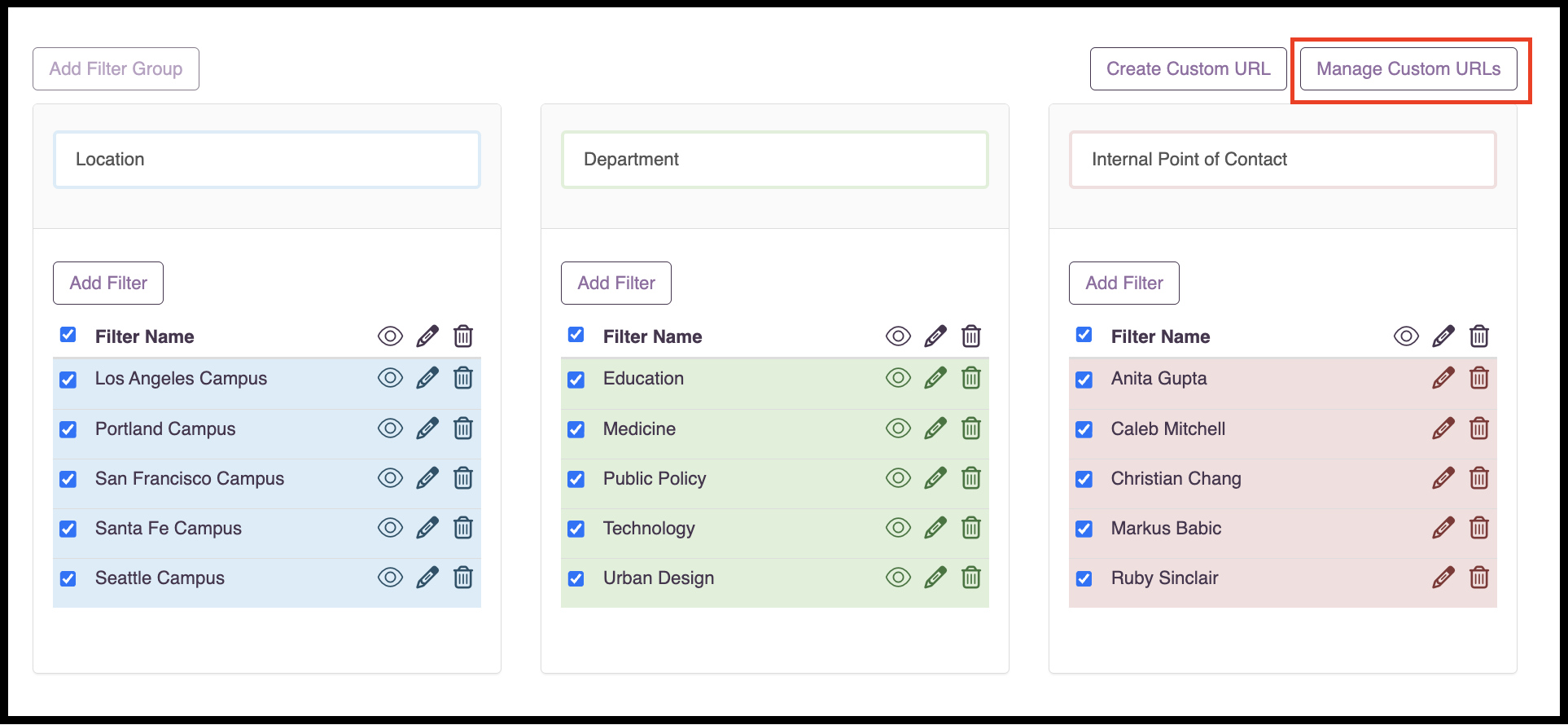Delete the Technology filter
The image size is (1568, 725).
point(971,528)
